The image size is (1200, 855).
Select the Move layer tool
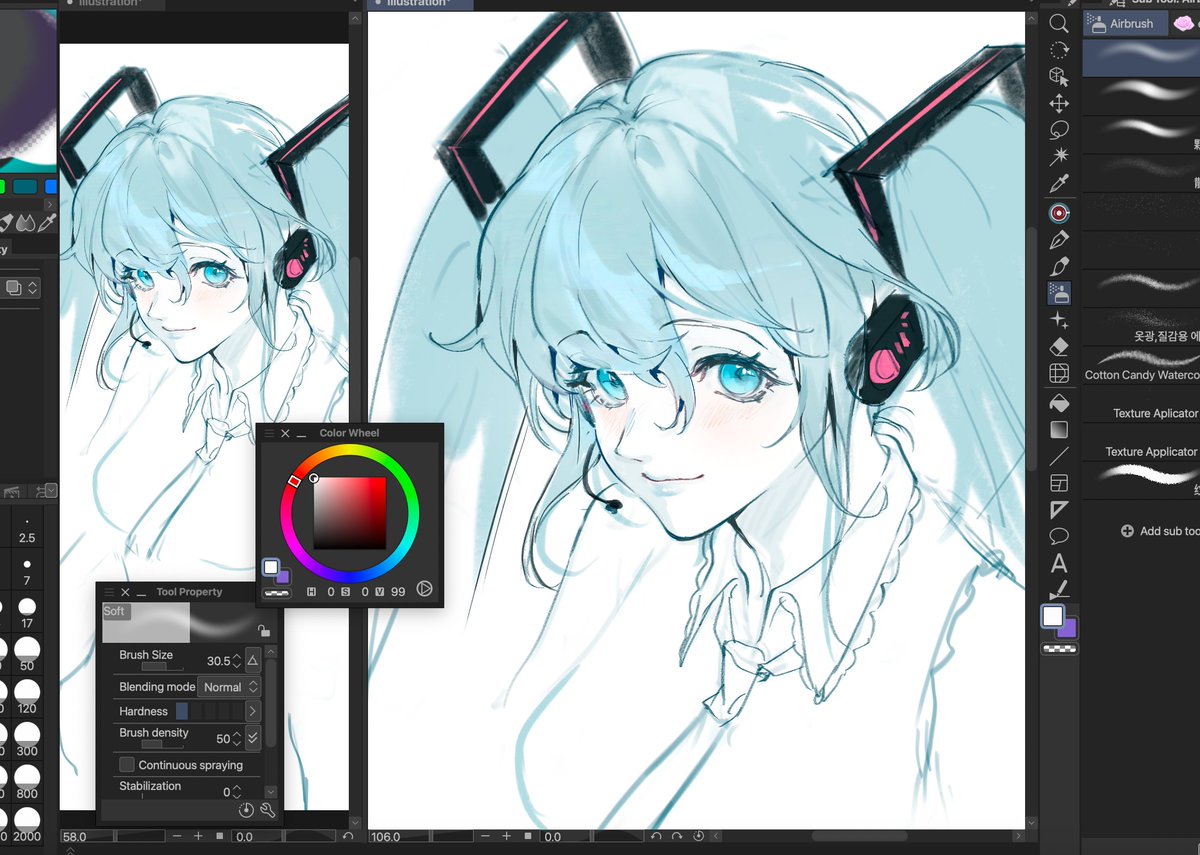tap(1059, 103)
